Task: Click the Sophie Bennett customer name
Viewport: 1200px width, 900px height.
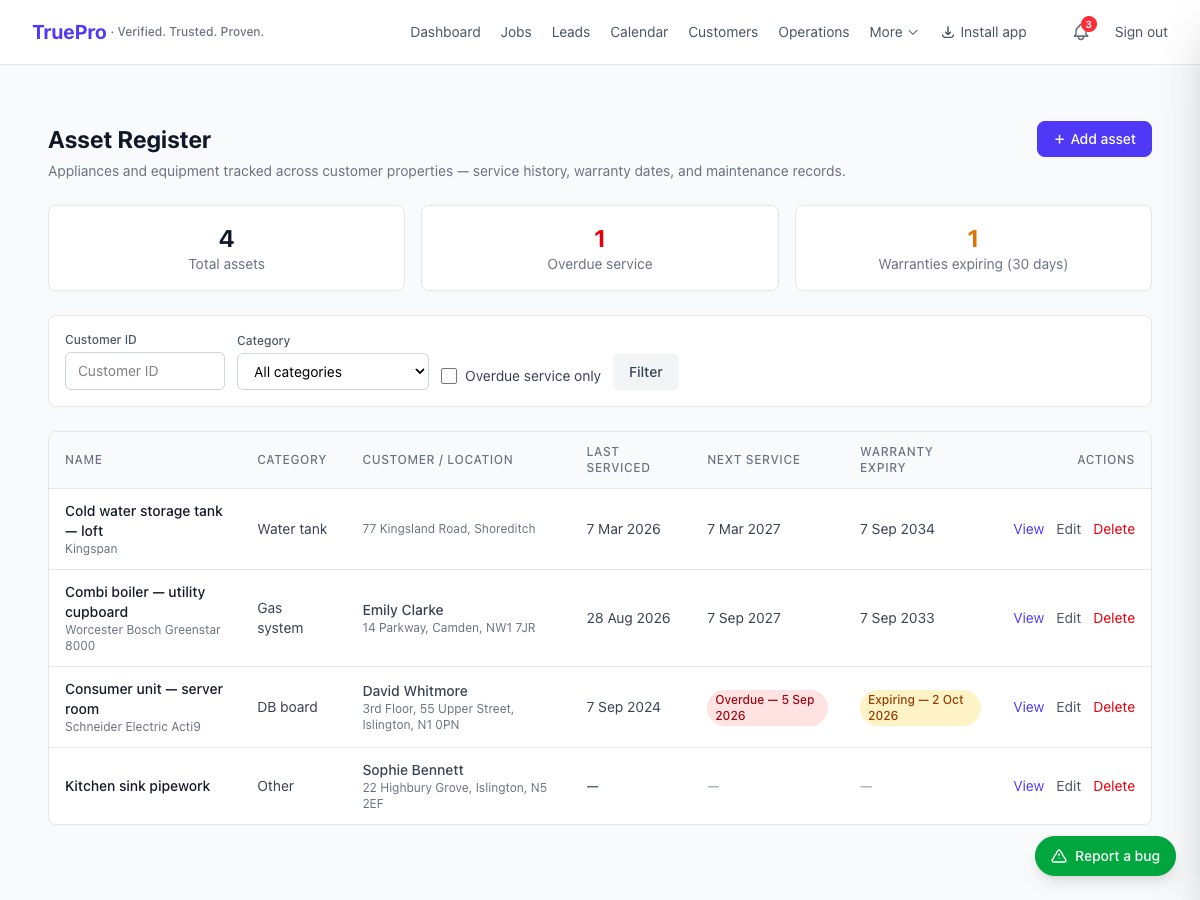Action: [x=413, y=770]
